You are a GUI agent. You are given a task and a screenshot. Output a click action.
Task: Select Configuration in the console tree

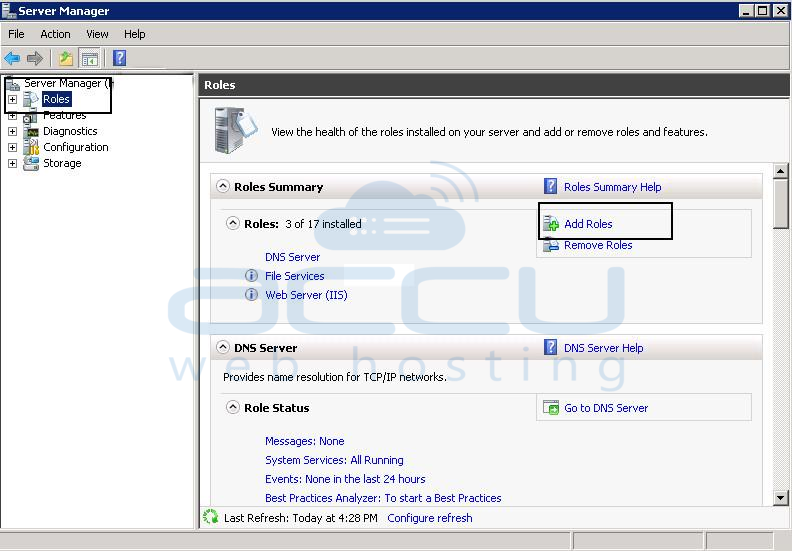75,147
